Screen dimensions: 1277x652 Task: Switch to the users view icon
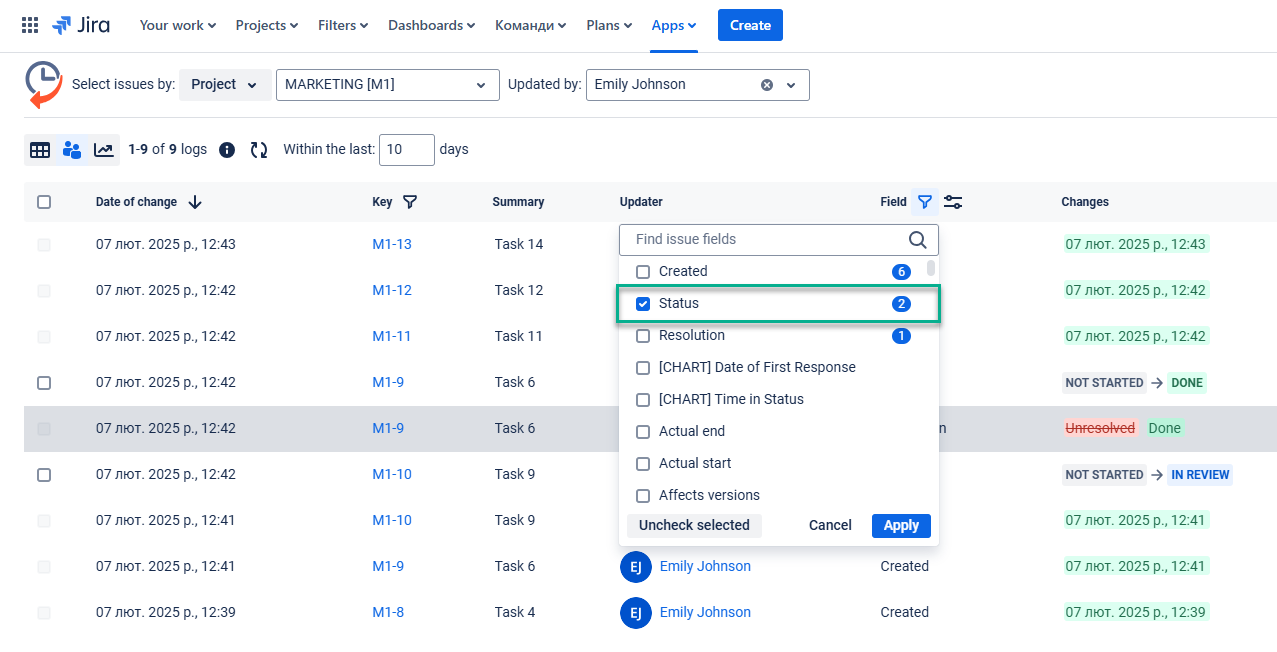72,150
